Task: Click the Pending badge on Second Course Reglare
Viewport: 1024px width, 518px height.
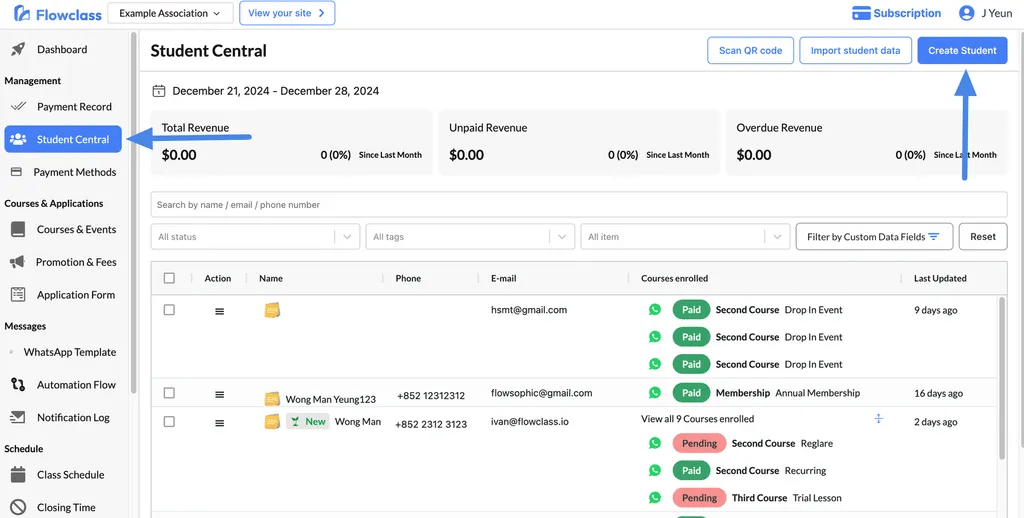Action: click(x=699, y=443)
